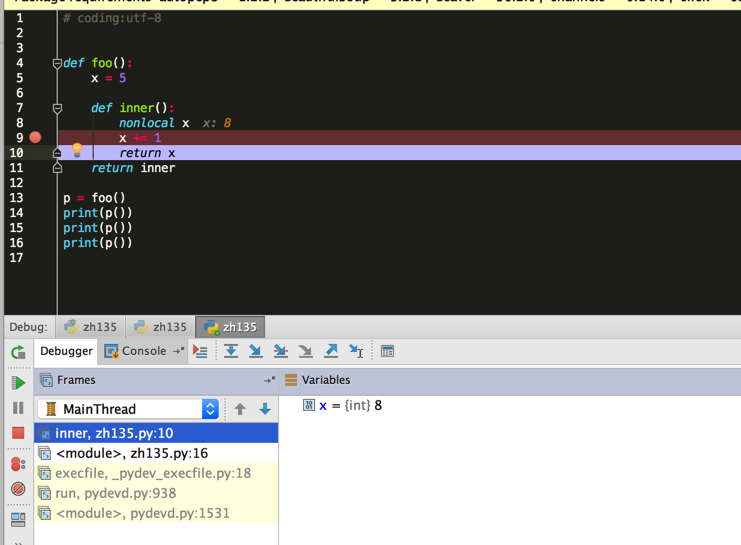Step out of current function

coord(331,351)
